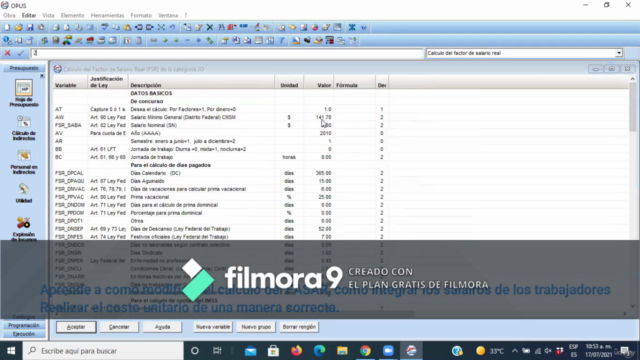Viewport: 640px width, 360px height.
Task: Select the value 52.00 for Días de Descanso
Action: [325, 229]
